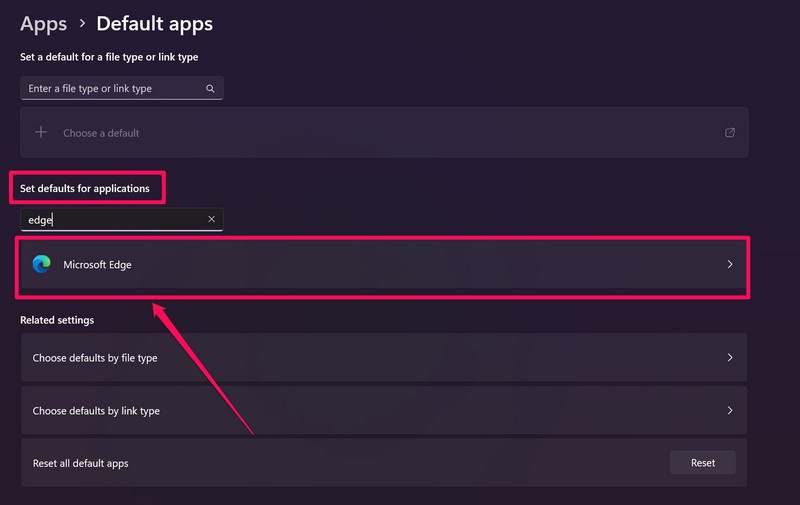Screen dimensions: 800x505
Task: Expand Microsoft Edge defaults using its chevron
Action: 730,265
